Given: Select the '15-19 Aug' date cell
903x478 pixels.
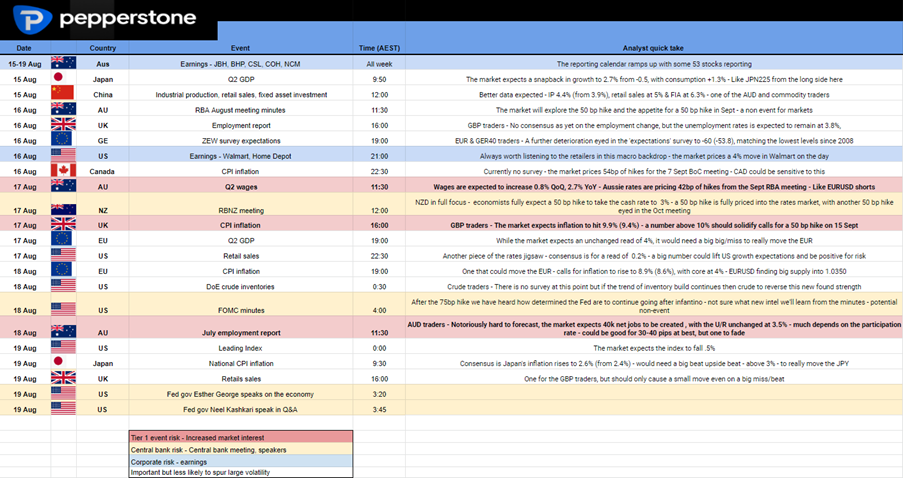Looking at the screenshot, I should tap(25, 64).
